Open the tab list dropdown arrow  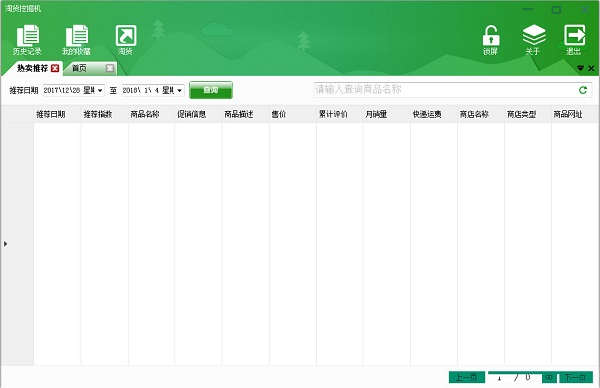click(580, 68)
